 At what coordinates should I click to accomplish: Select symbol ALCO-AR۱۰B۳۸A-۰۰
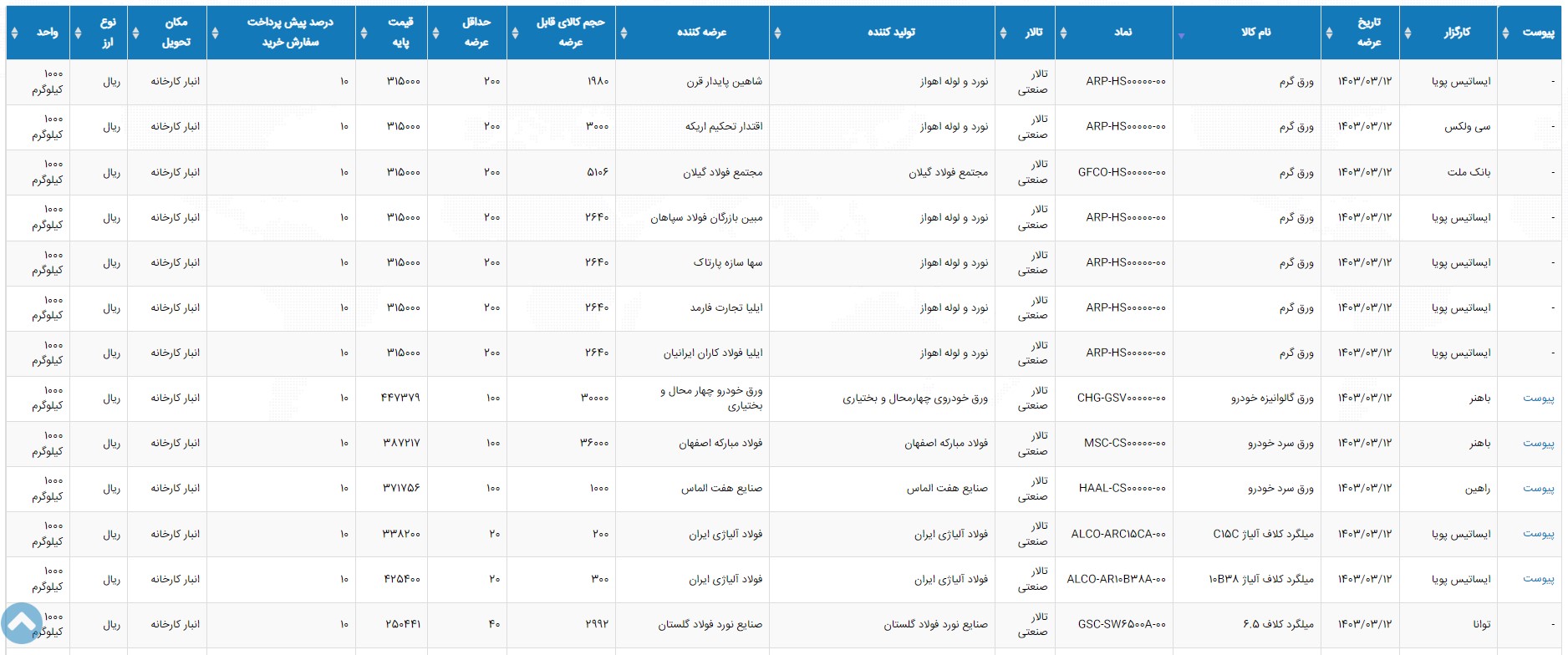click(1117, 578)
